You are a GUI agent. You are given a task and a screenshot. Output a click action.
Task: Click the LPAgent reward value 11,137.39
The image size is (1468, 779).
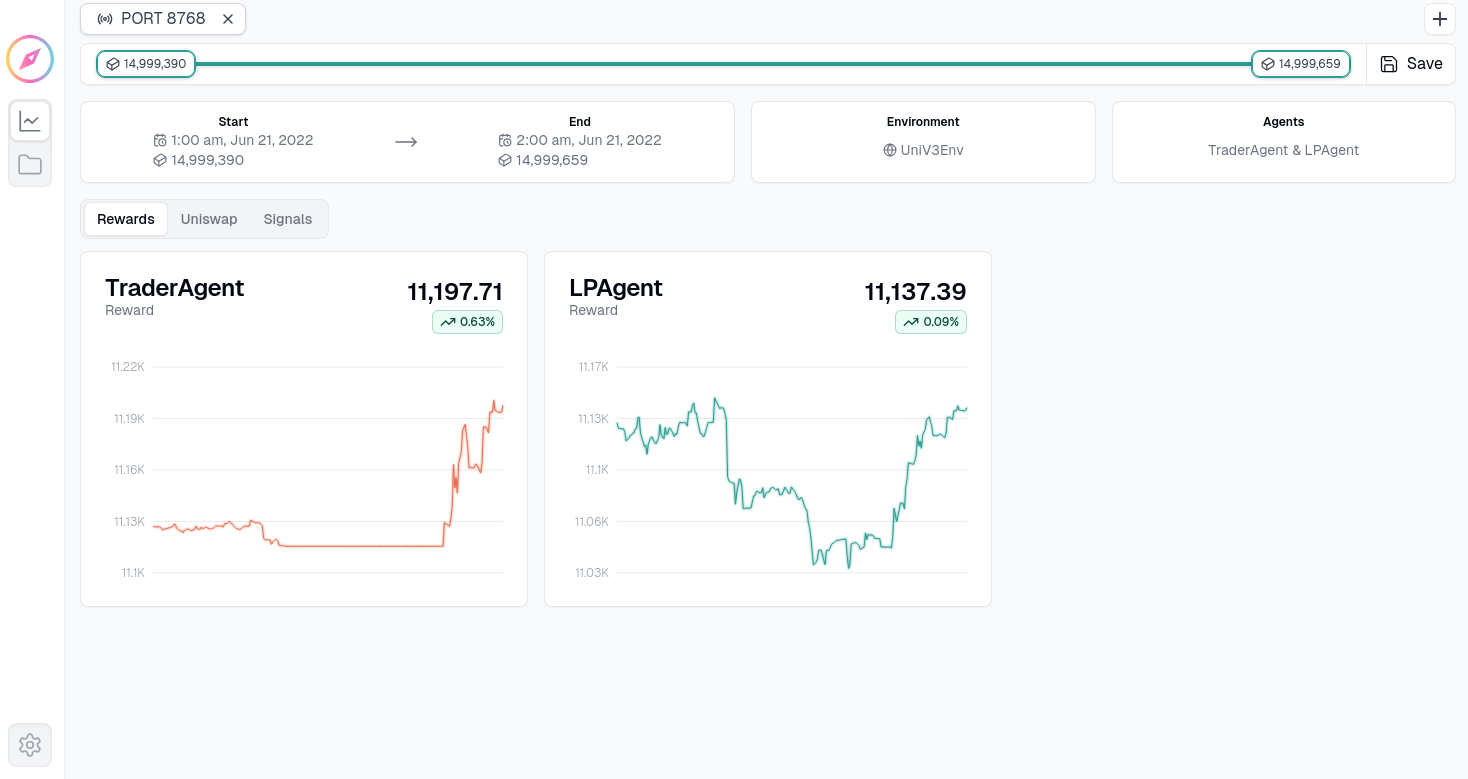pos(916,292)
